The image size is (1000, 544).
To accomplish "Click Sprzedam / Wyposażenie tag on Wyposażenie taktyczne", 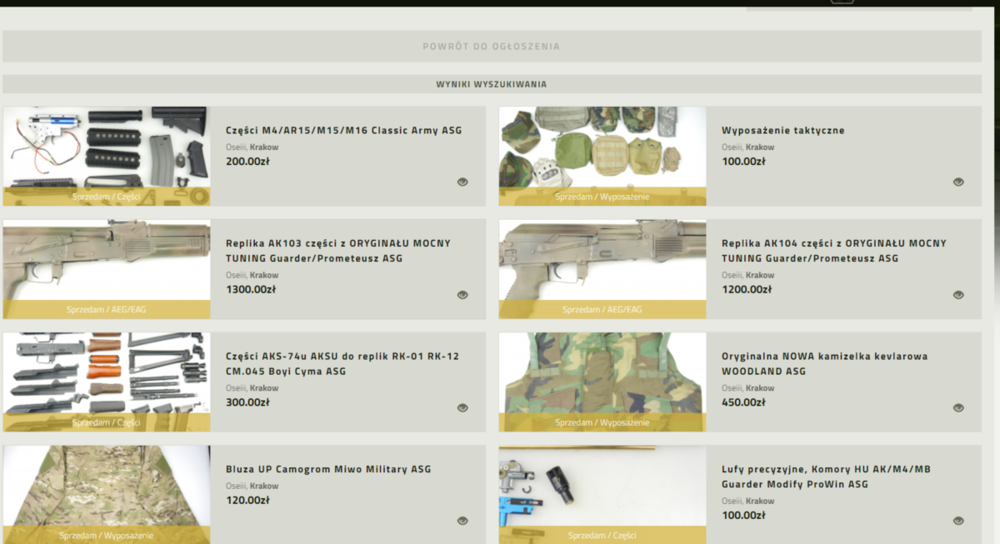I will (x=603, y=196).
